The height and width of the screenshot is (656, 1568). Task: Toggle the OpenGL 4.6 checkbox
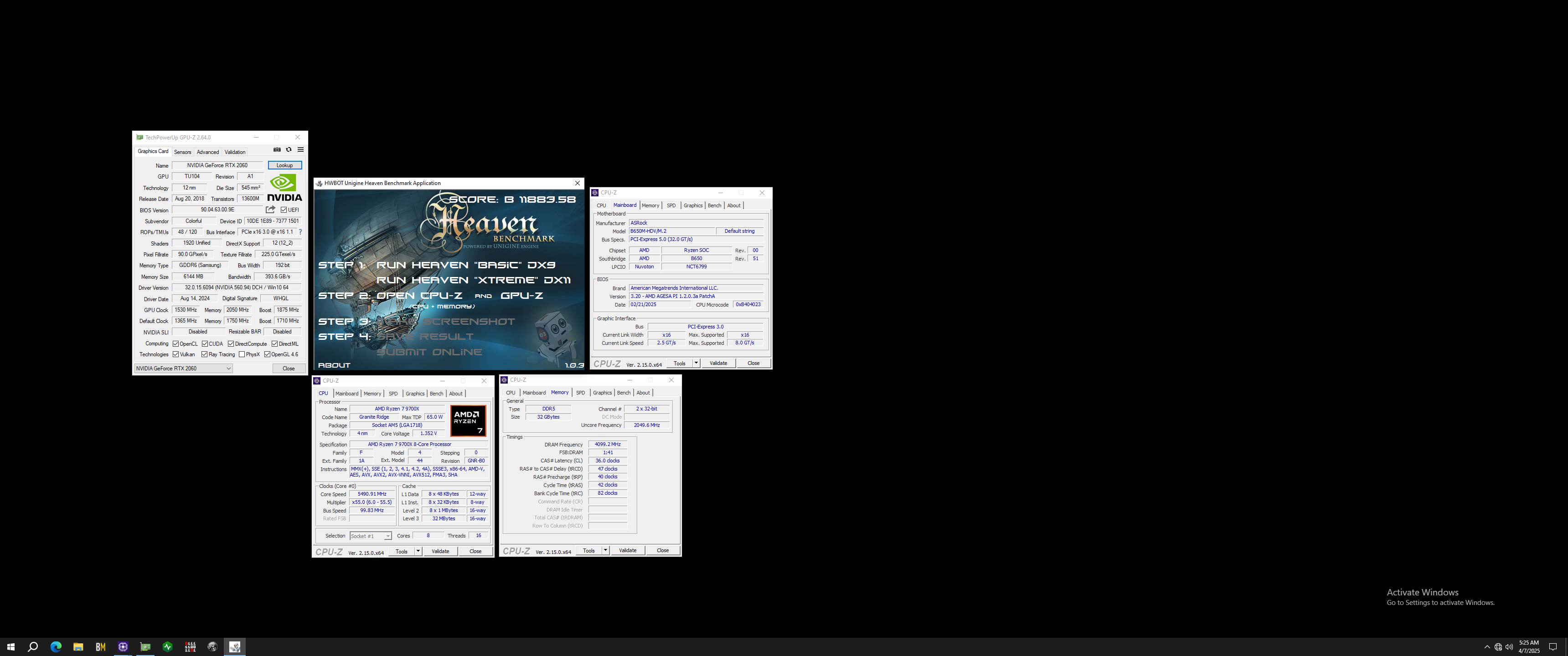pyautogui.click(x=267, y=354)
